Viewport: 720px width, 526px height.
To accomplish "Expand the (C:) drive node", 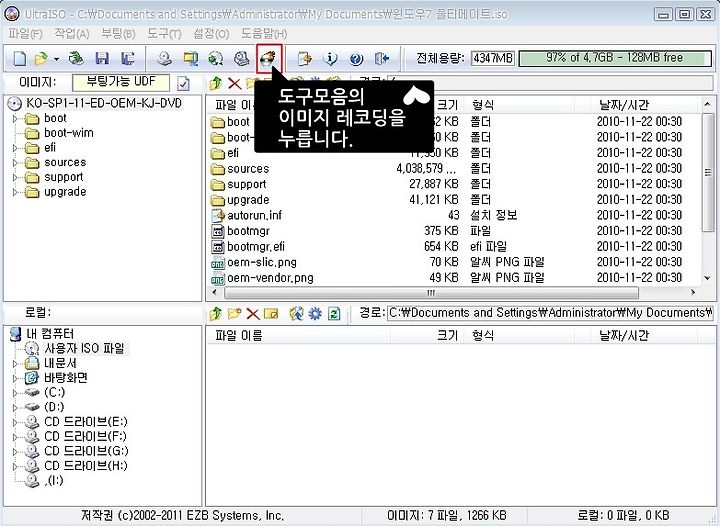I will [15, 393].
